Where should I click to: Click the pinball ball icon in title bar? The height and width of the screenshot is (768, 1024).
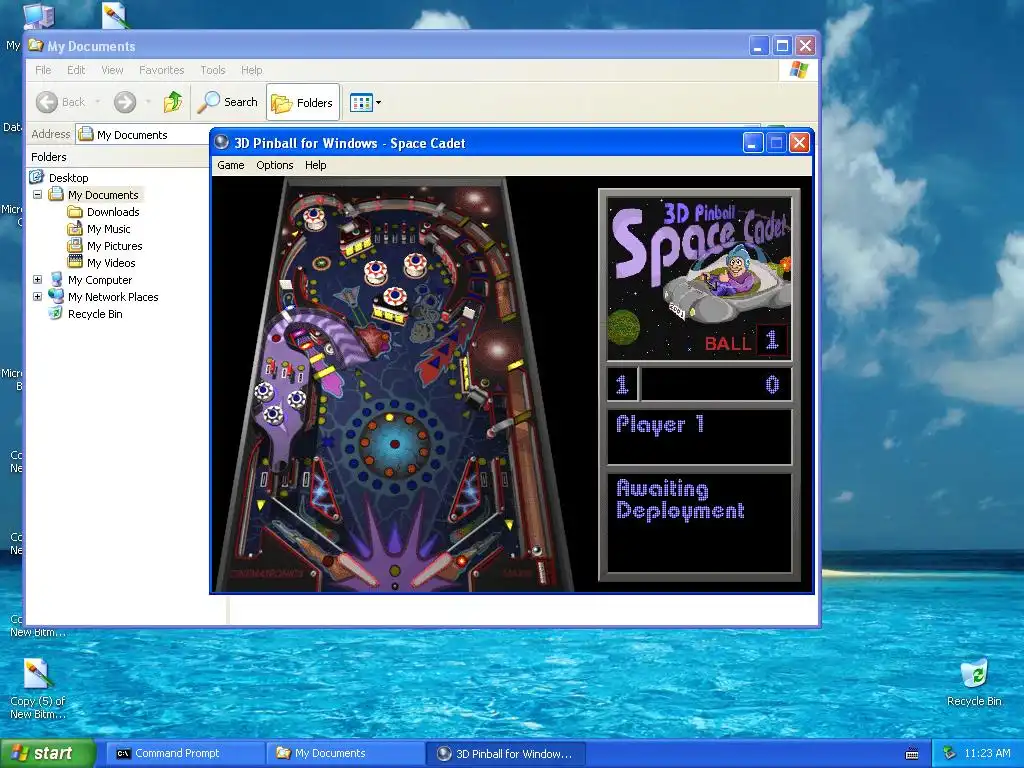click(222, 142)
